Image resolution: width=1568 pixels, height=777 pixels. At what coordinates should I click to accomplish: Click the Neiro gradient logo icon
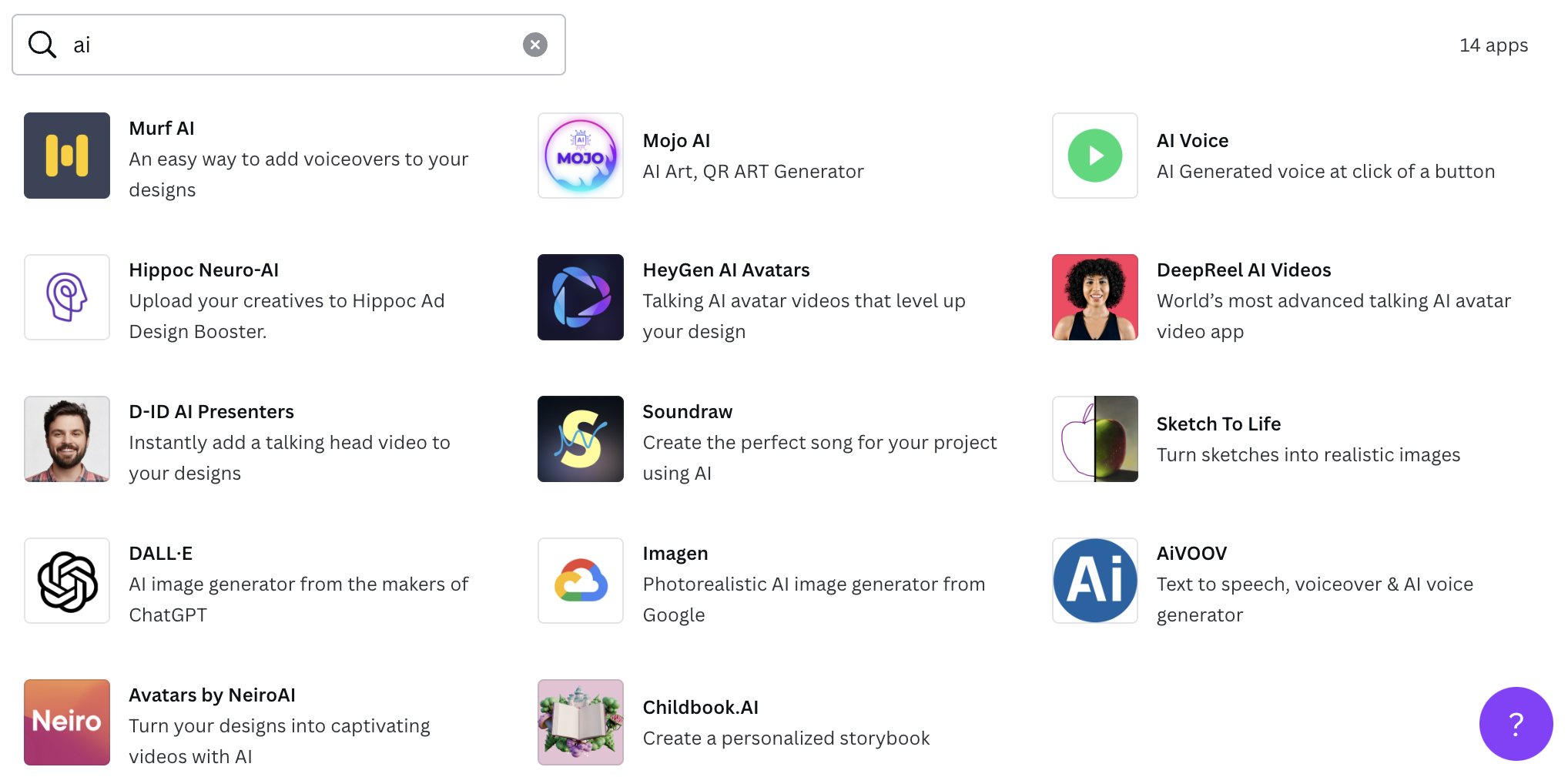(67, 722)
